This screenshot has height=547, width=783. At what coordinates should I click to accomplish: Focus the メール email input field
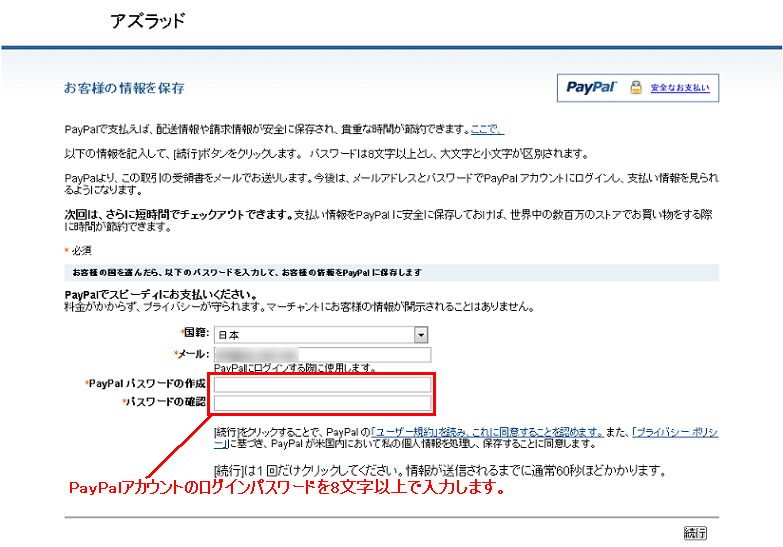(323, 355)
